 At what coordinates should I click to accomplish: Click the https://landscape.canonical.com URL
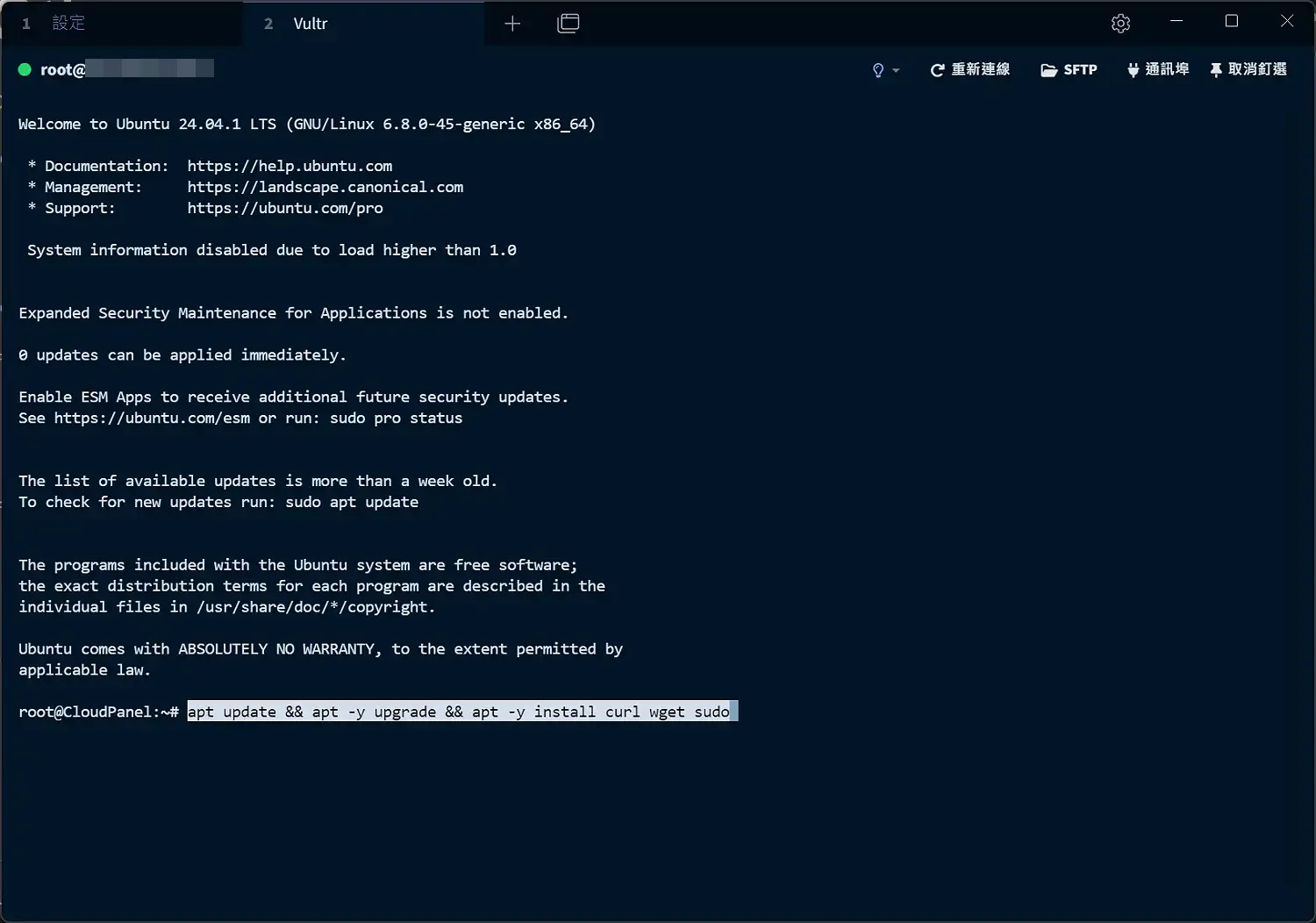pyautogui.click(x=325, y=187)
